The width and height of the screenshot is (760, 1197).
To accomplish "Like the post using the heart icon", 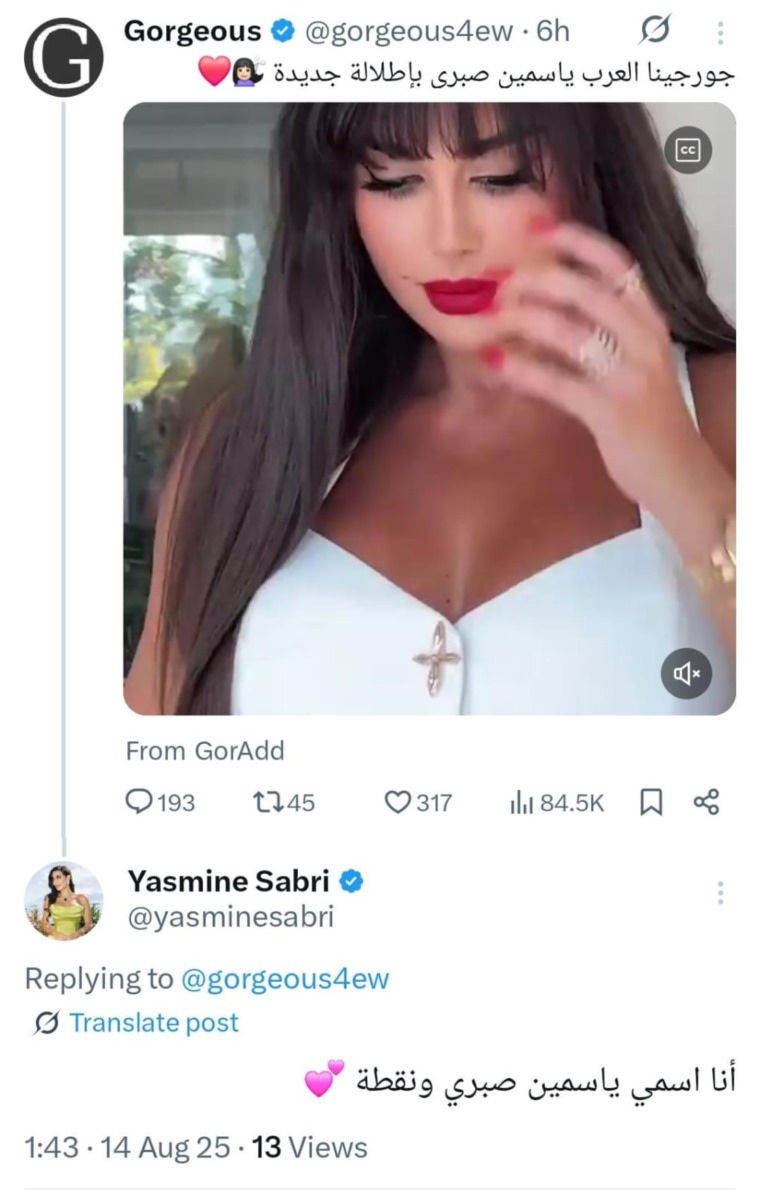I will (398, 802).
